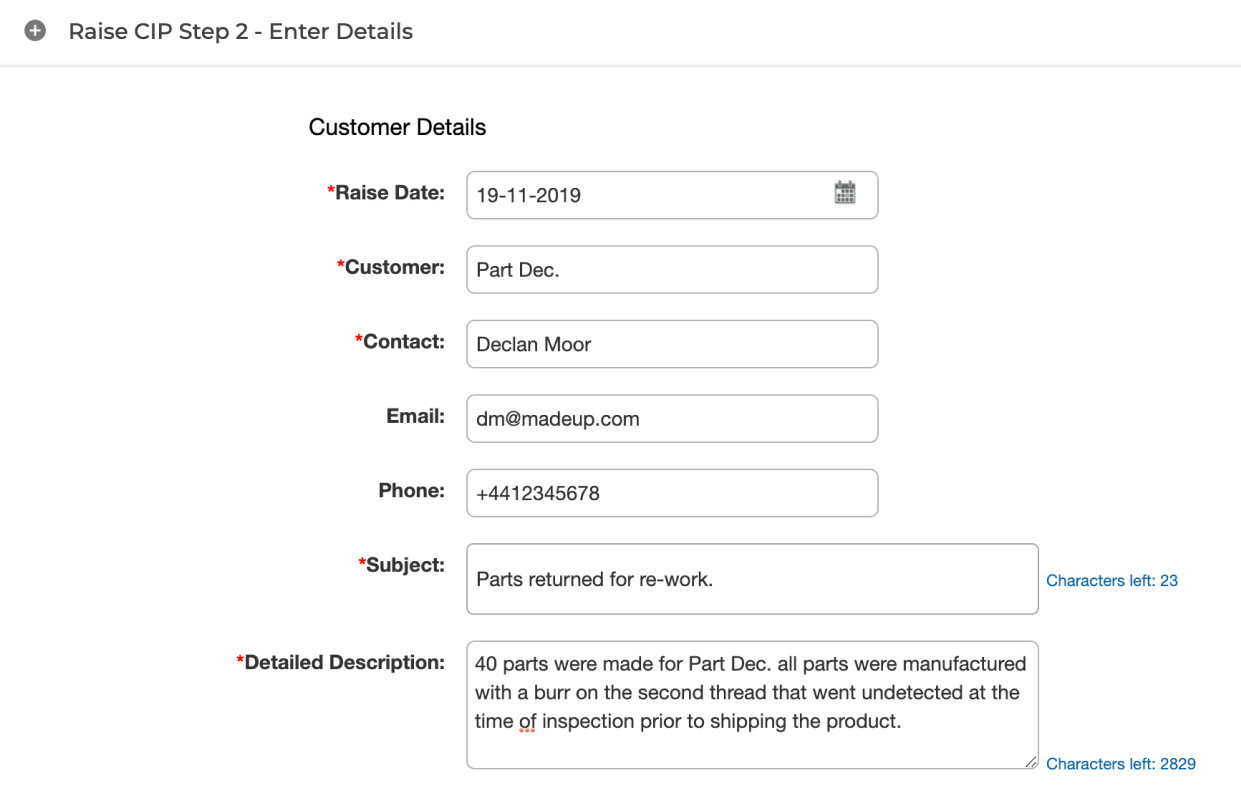Open the Raise Date calendar picker icon
The width and height of the screenshot is (1241, 790).
click(x=845, y=193)
